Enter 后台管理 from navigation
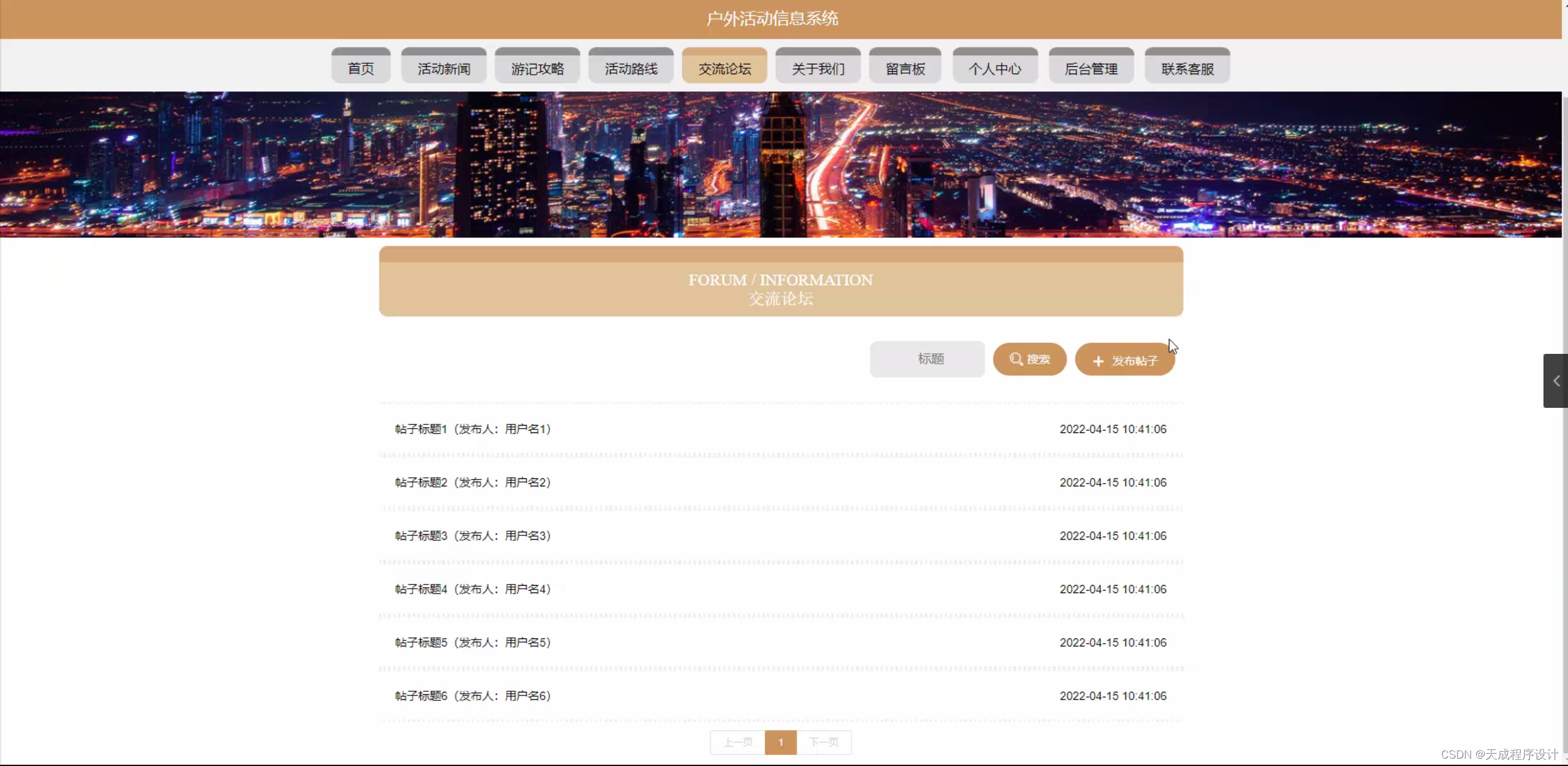 pos(1090,69)
